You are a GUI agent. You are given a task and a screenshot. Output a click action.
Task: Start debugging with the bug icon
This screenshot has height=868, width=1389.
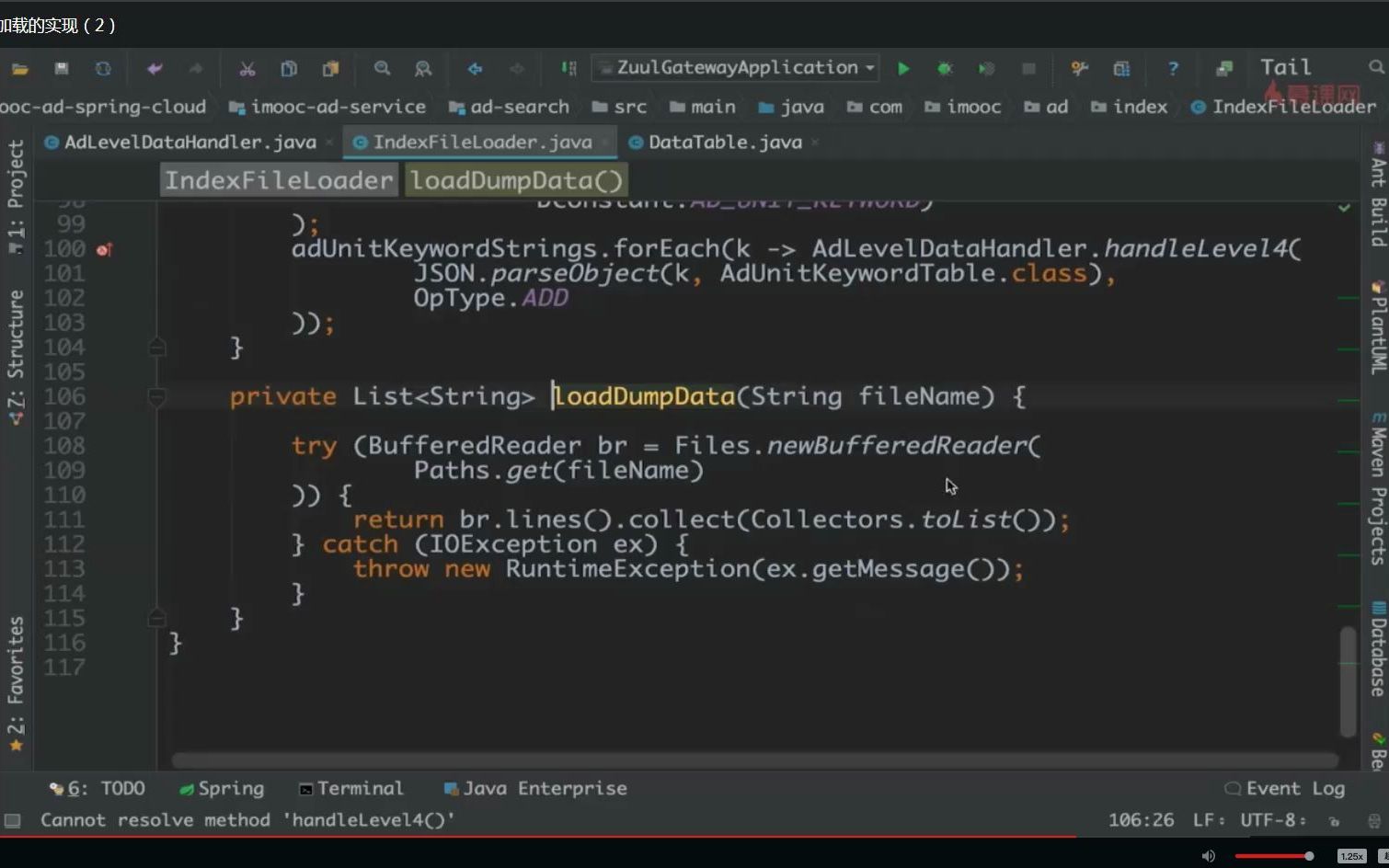click(945, 69)
